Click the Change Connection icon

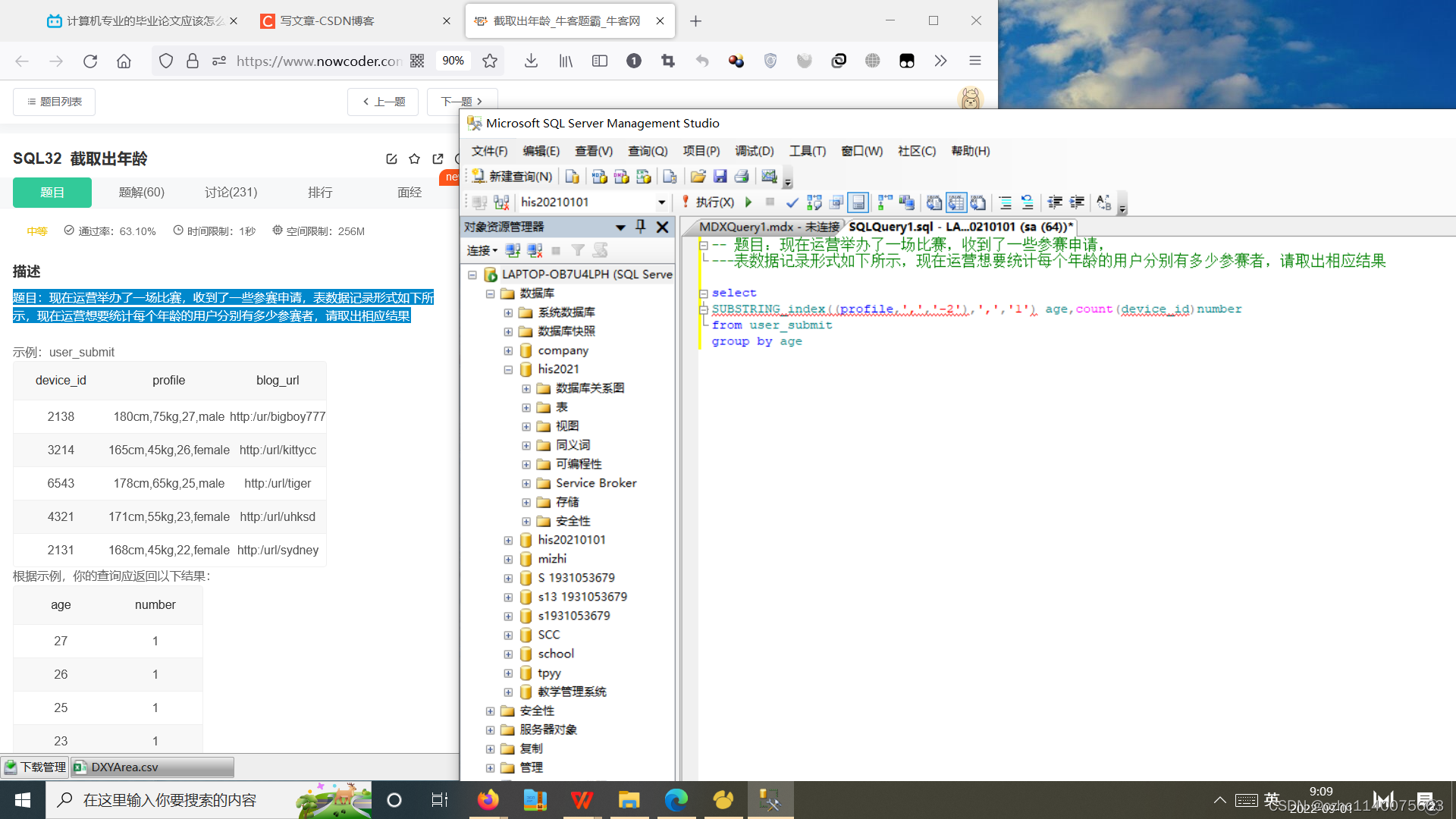(501, 202)
